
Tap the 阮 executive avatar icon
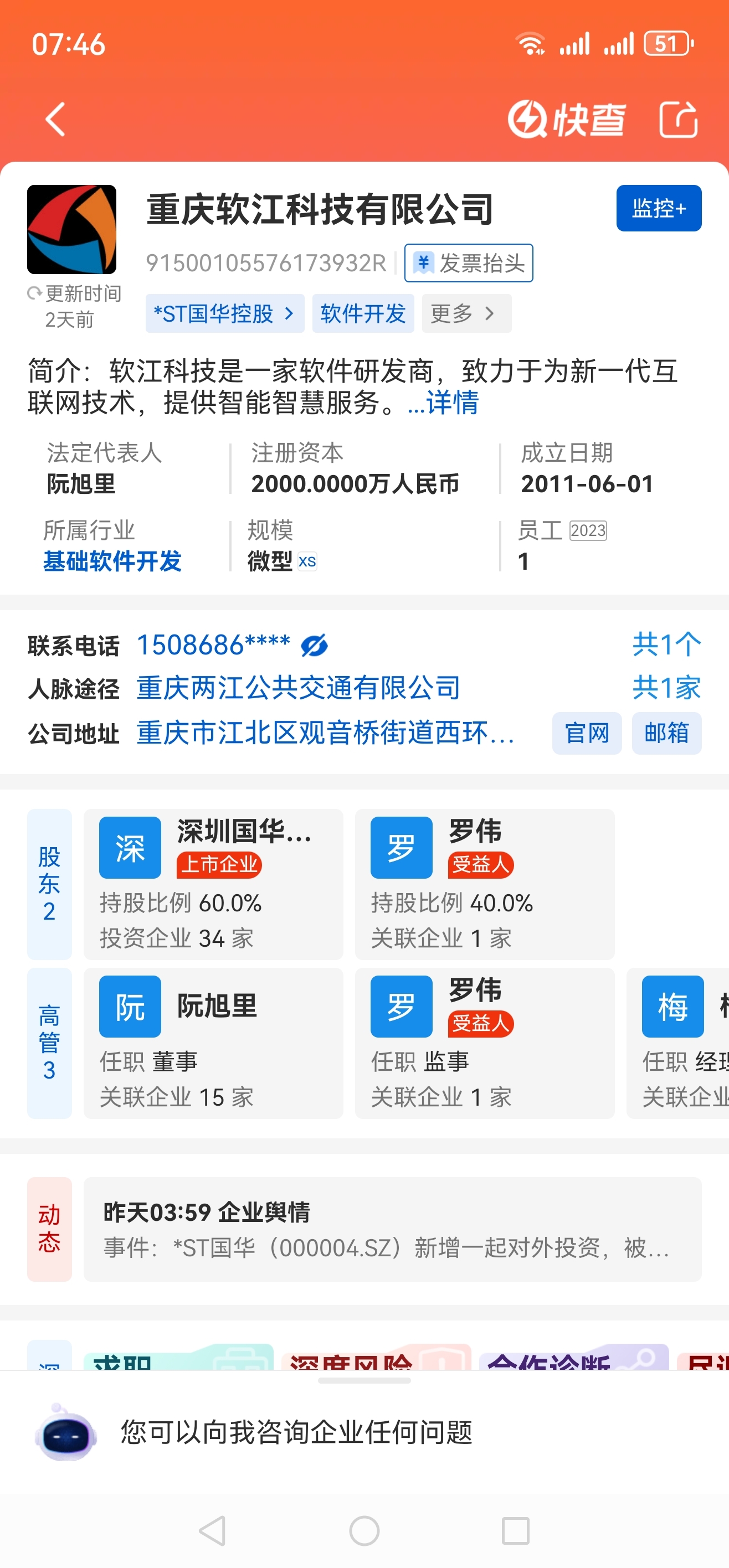tap(130, 1006)
